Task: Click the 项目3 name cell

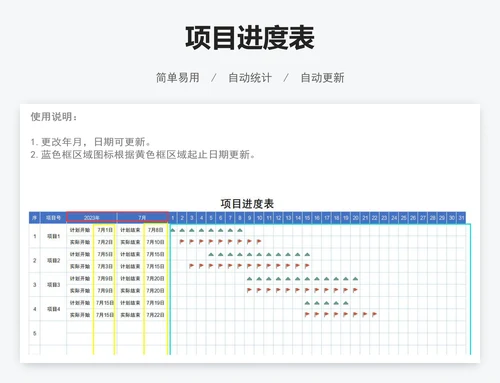Action: 53,285
